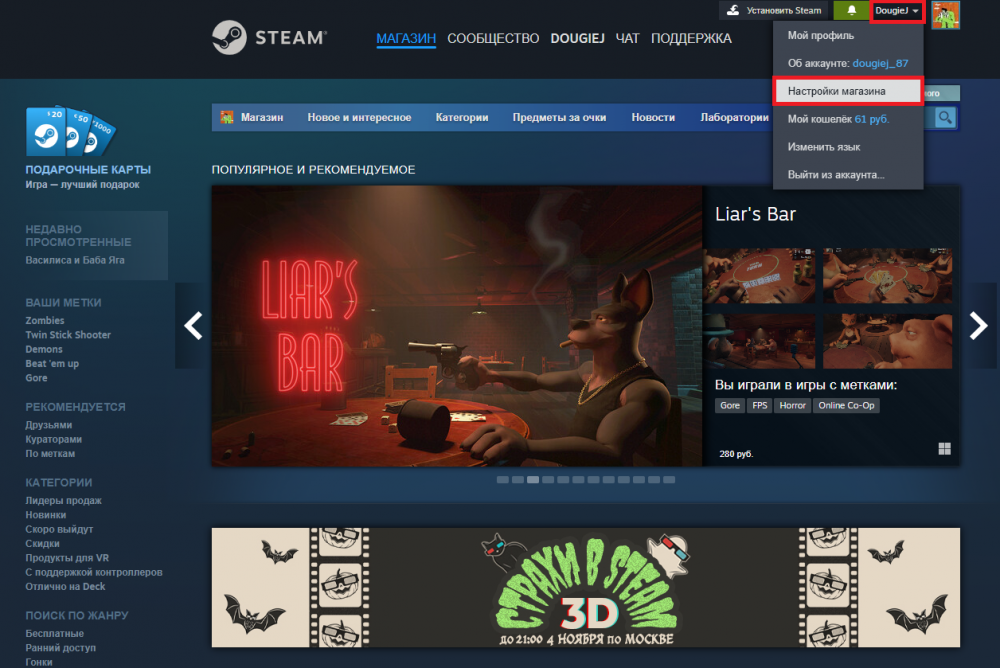Click the gift cards image
The image size is (1000, 668).
click(70, 131)
